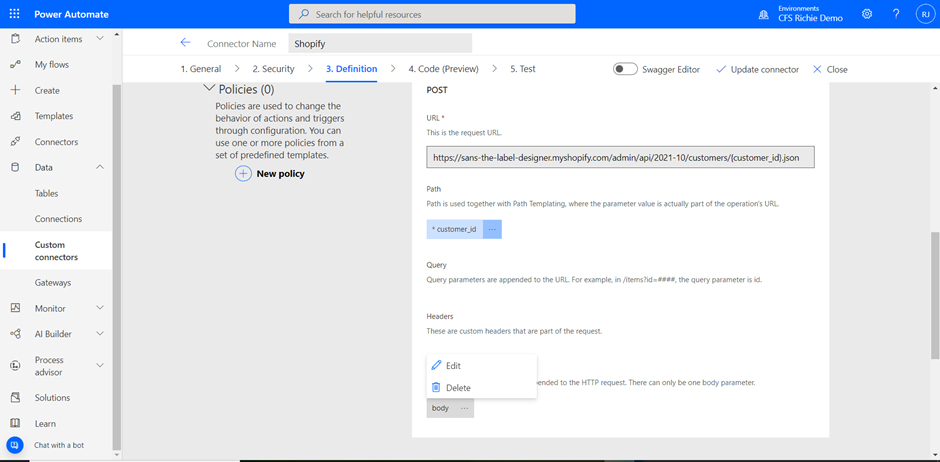Click the Search for helpful resources field
940x462 pixels.
click(432, 14)
